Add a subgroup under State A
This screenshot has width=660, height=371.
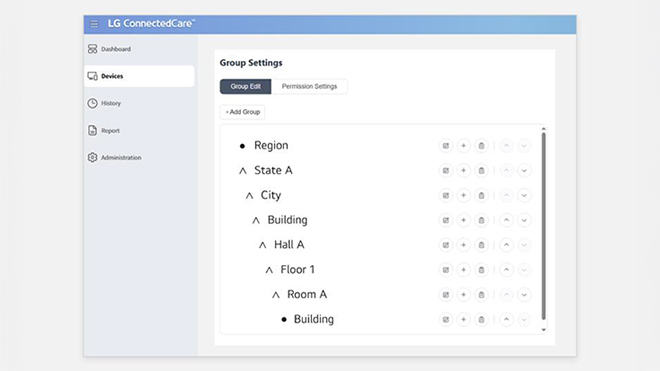click(463, 171)
